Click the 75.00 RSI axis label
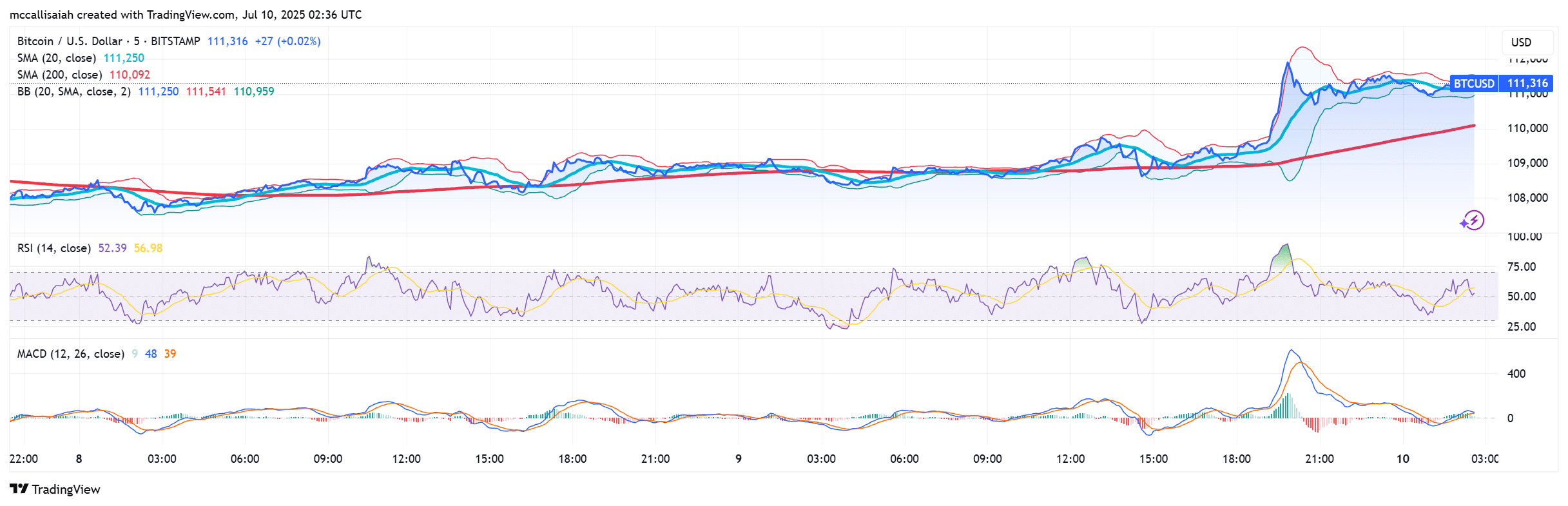Screen dimensions: 1568x506 coord(1522,267)
